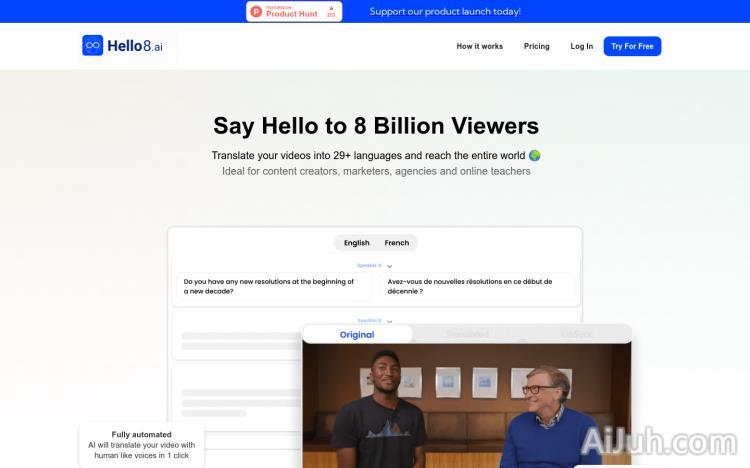Image resolution: width=750 pixels, height=468 pixels.
Task: Expand the Speaker A dropdown chevron
Action: [x=389, y=266]
